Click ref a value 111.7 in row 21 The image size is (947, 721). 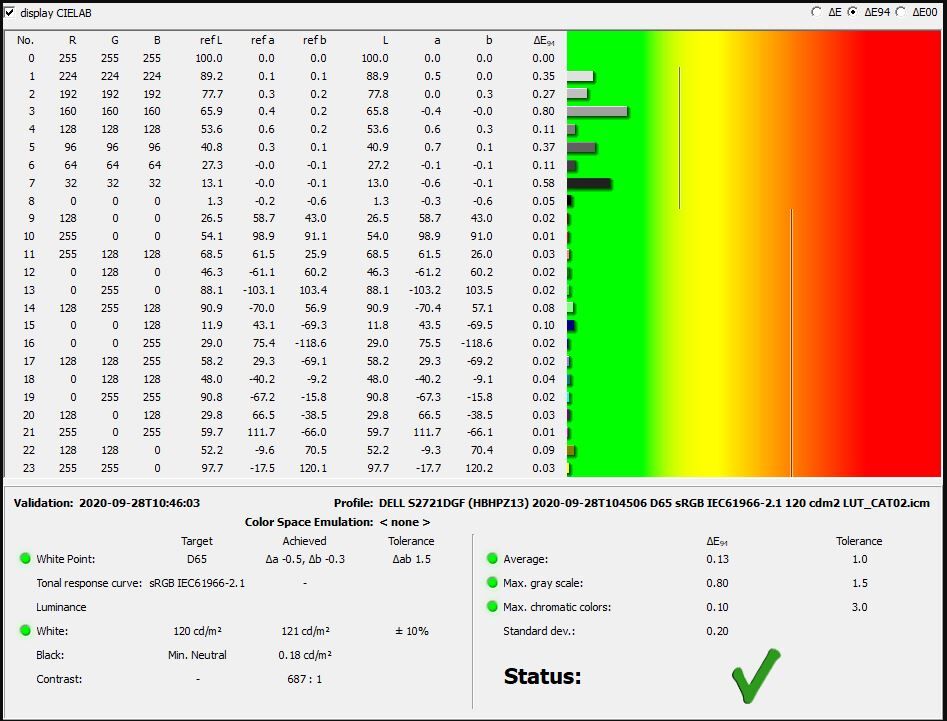point(262,432)
